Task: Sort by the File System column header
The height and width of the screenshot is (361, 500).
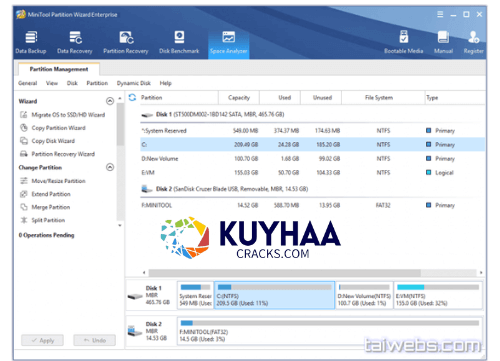Action: [x=383, y=97]
